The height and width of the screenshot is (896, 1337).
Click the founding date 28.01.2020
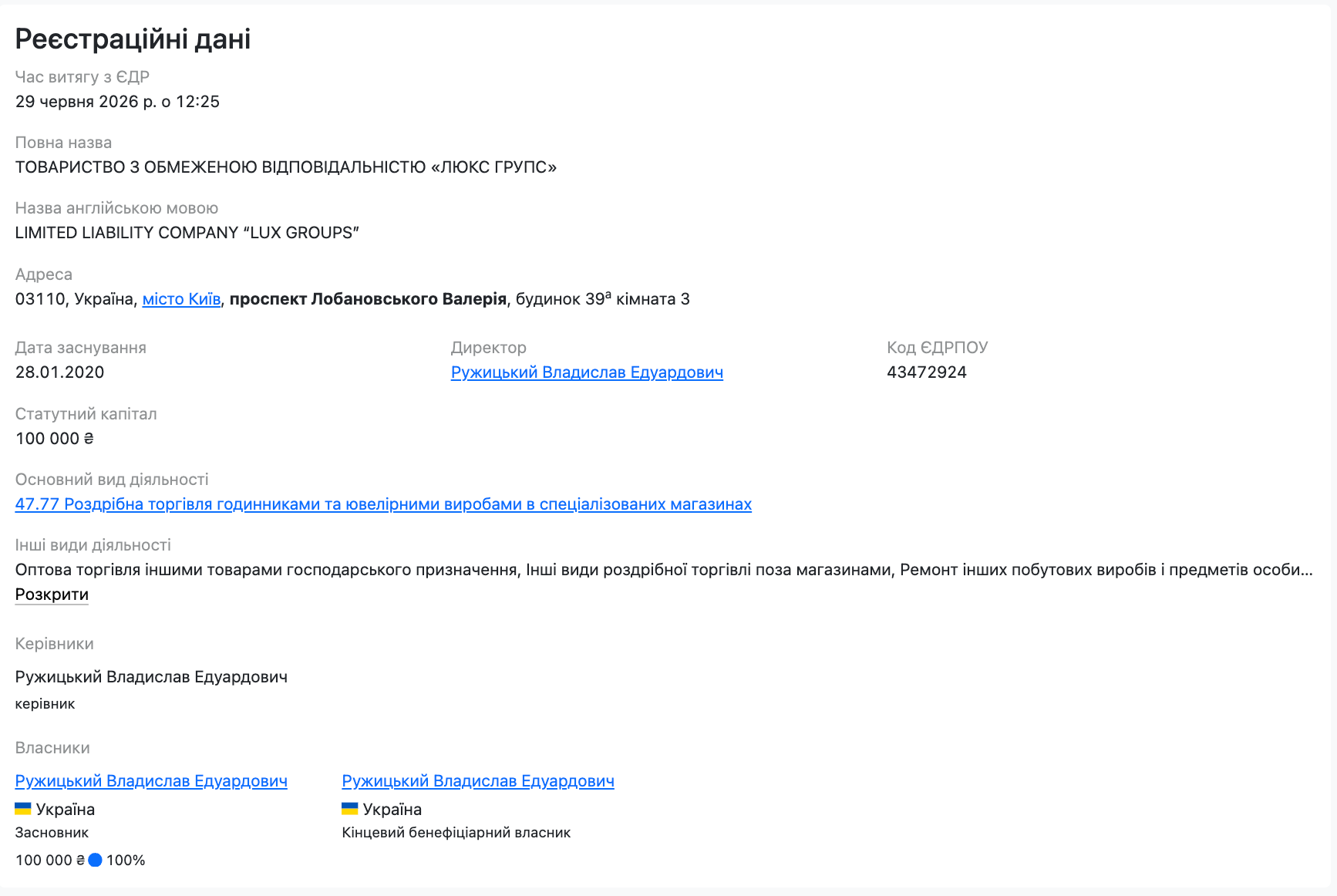tap(59, 372)
